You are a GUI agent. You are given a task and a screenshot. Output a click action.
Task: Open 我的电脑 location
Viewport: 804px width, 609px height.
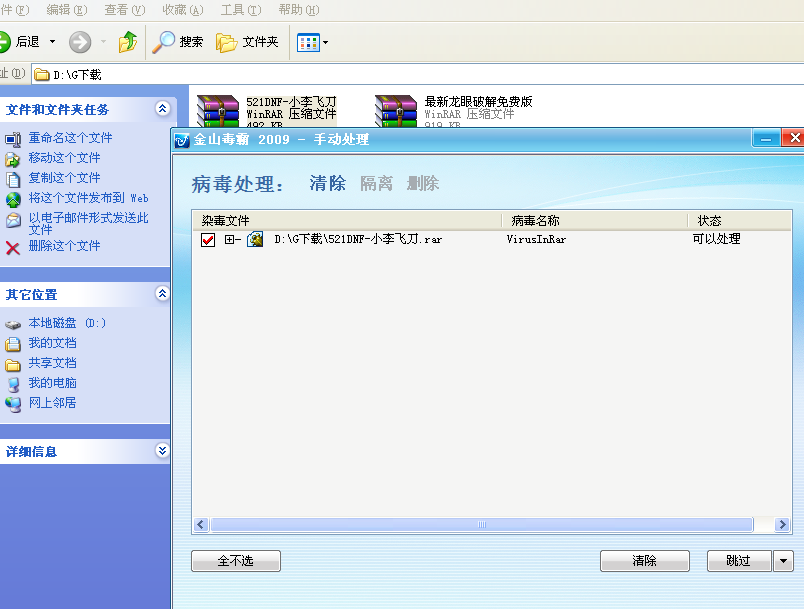52,383
